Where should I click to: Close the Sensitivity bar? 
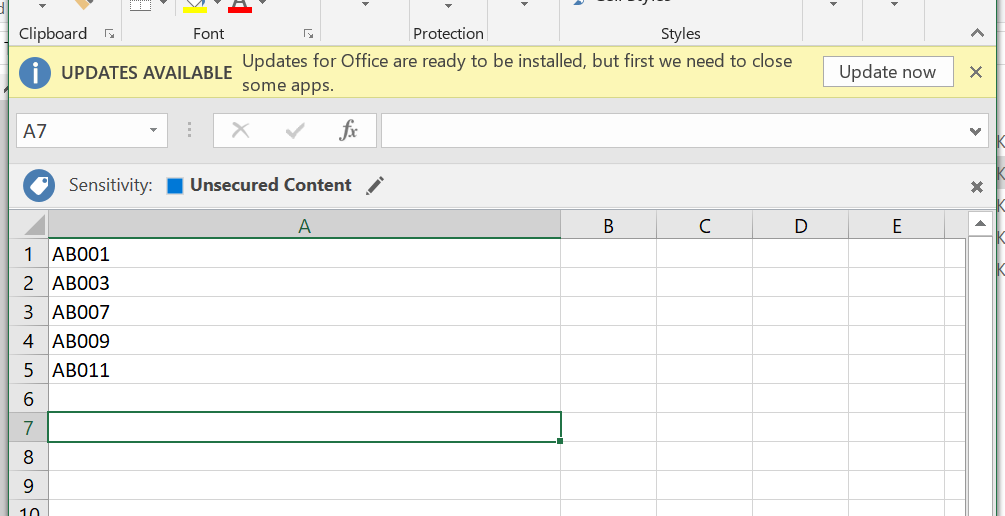click(977, 187)
